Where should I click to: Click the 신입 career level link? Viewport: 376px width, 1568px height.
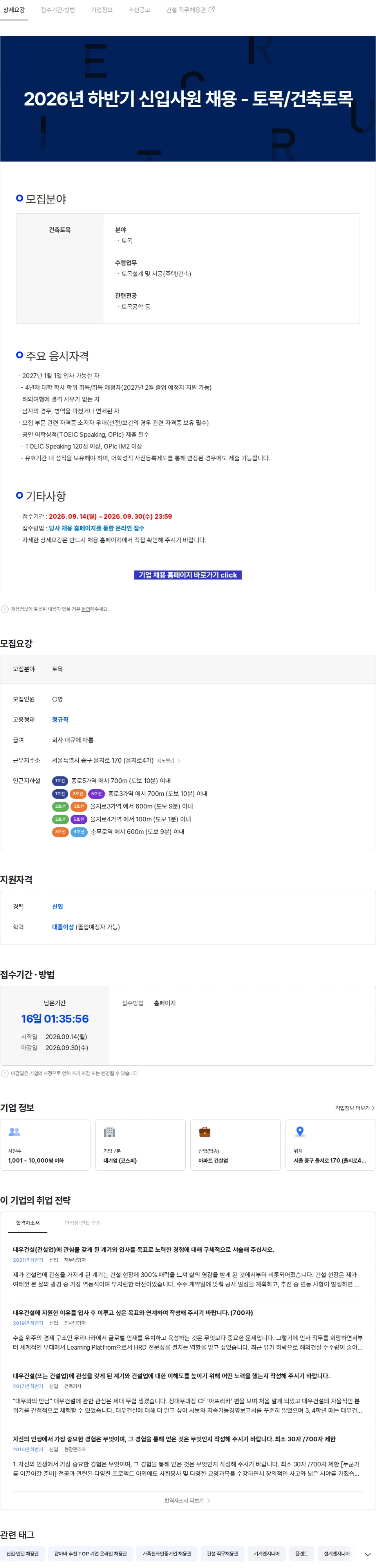pos(57,907)
